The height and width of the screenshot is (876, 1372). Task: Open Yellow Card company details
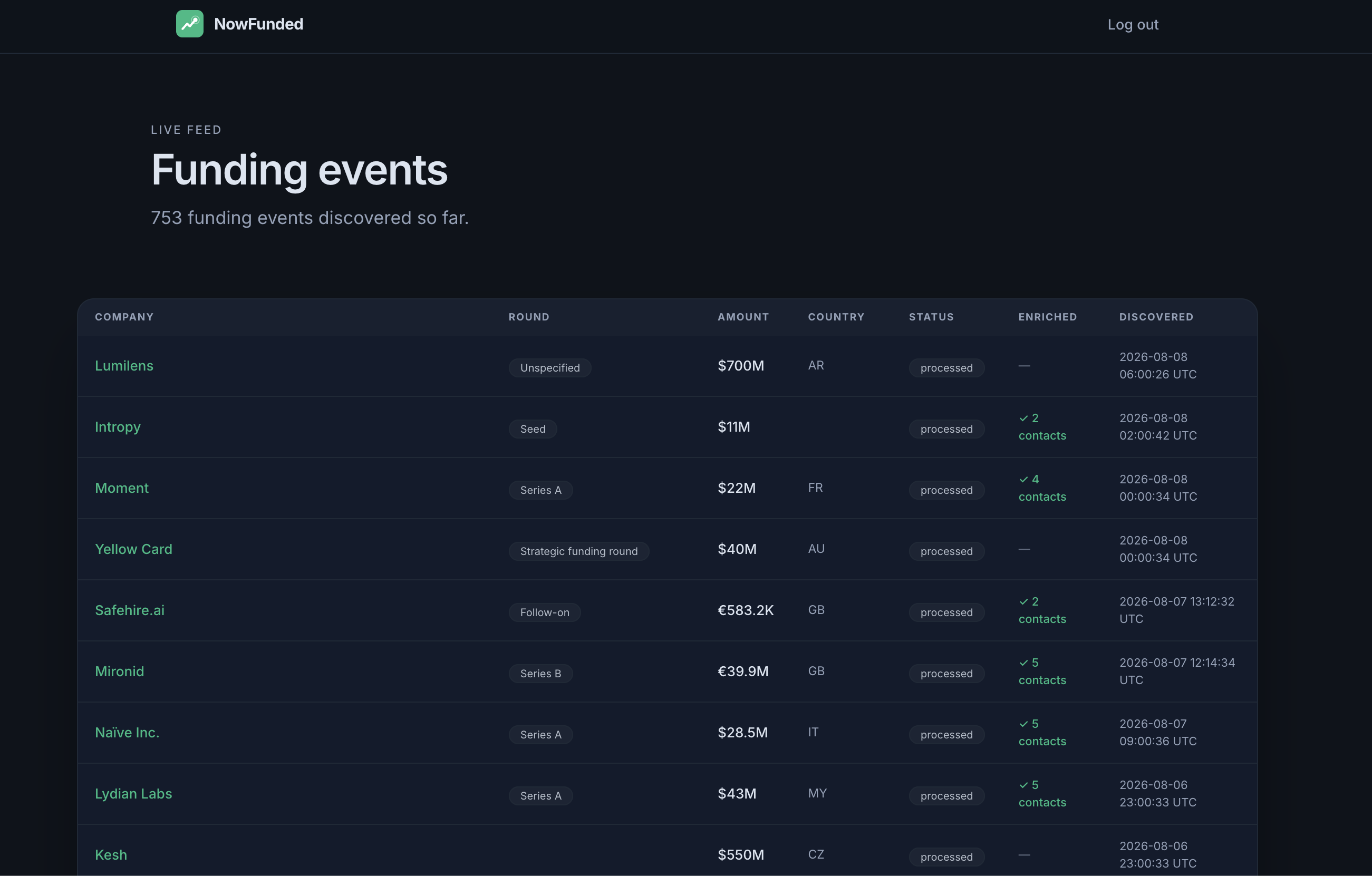point(134,549)
